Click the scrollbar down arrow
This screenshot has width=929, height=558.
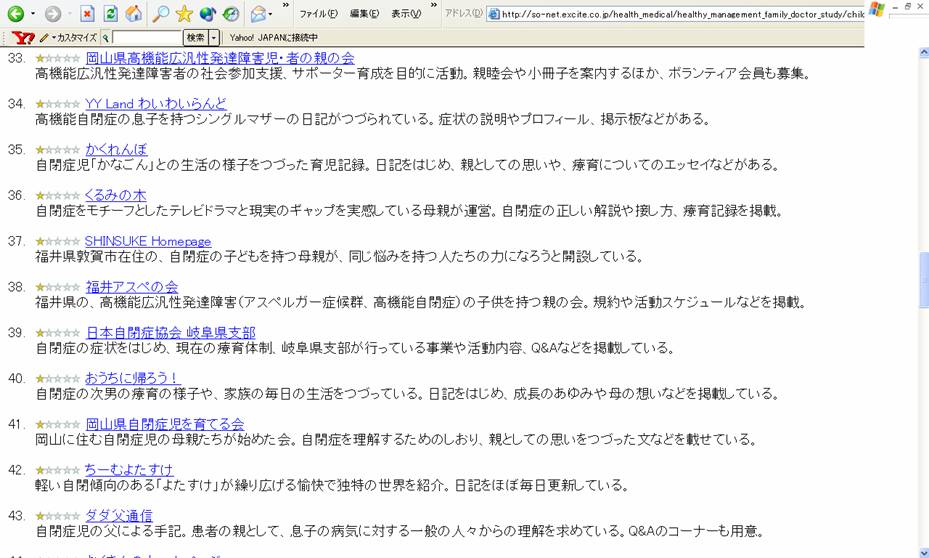(x=924, y=553)
